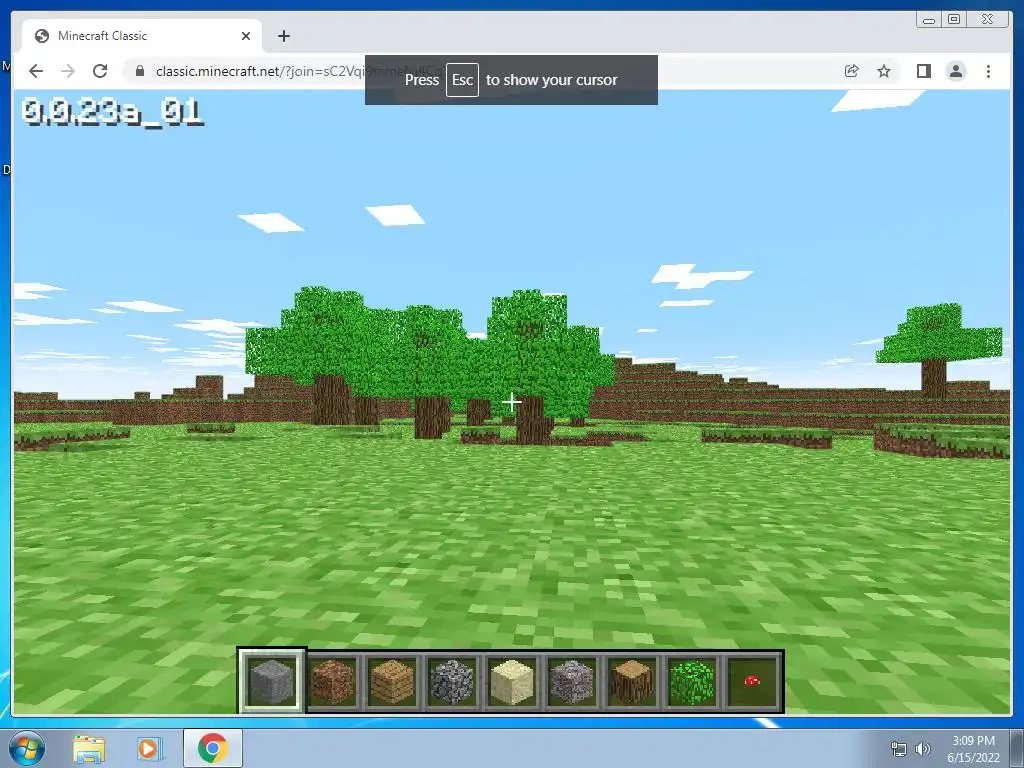1024x768 pixels.
Task: Switch to Minecraft Classic tab
Action: 142,36
